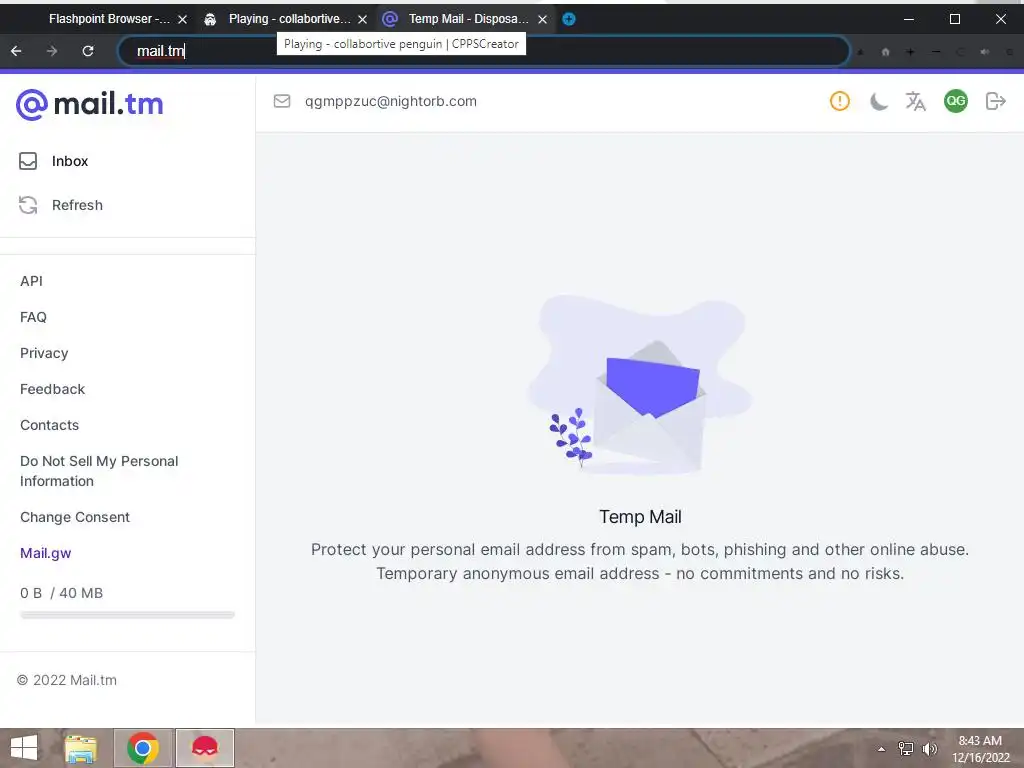Open the Change Consent link
Screen dimensions: 1024x768
pos(75,517)
